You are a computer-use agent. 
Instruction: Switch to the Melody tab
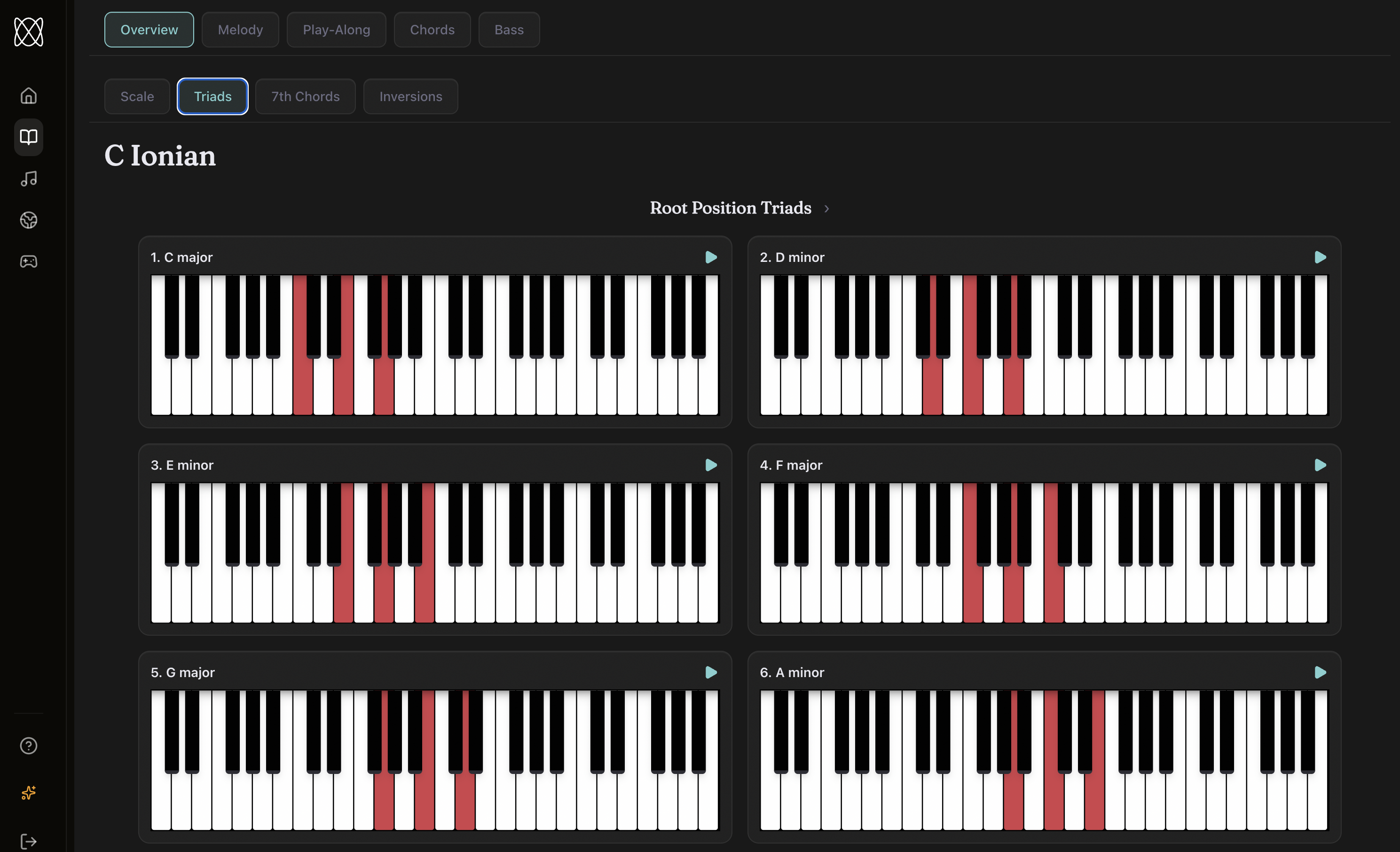click(x=240, y=30)
